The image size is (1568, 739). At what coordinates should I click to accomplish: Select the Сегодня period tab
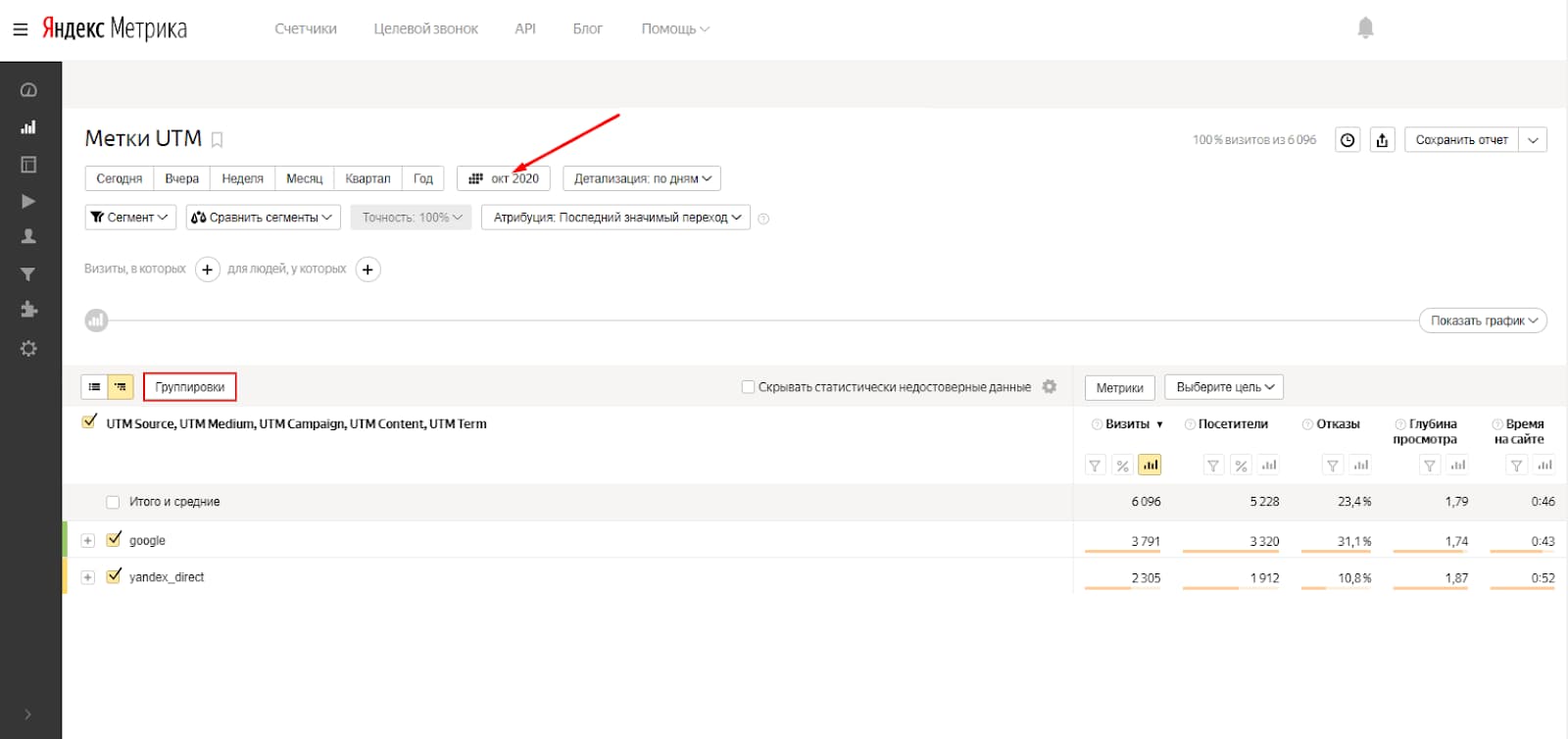point(120,178)
